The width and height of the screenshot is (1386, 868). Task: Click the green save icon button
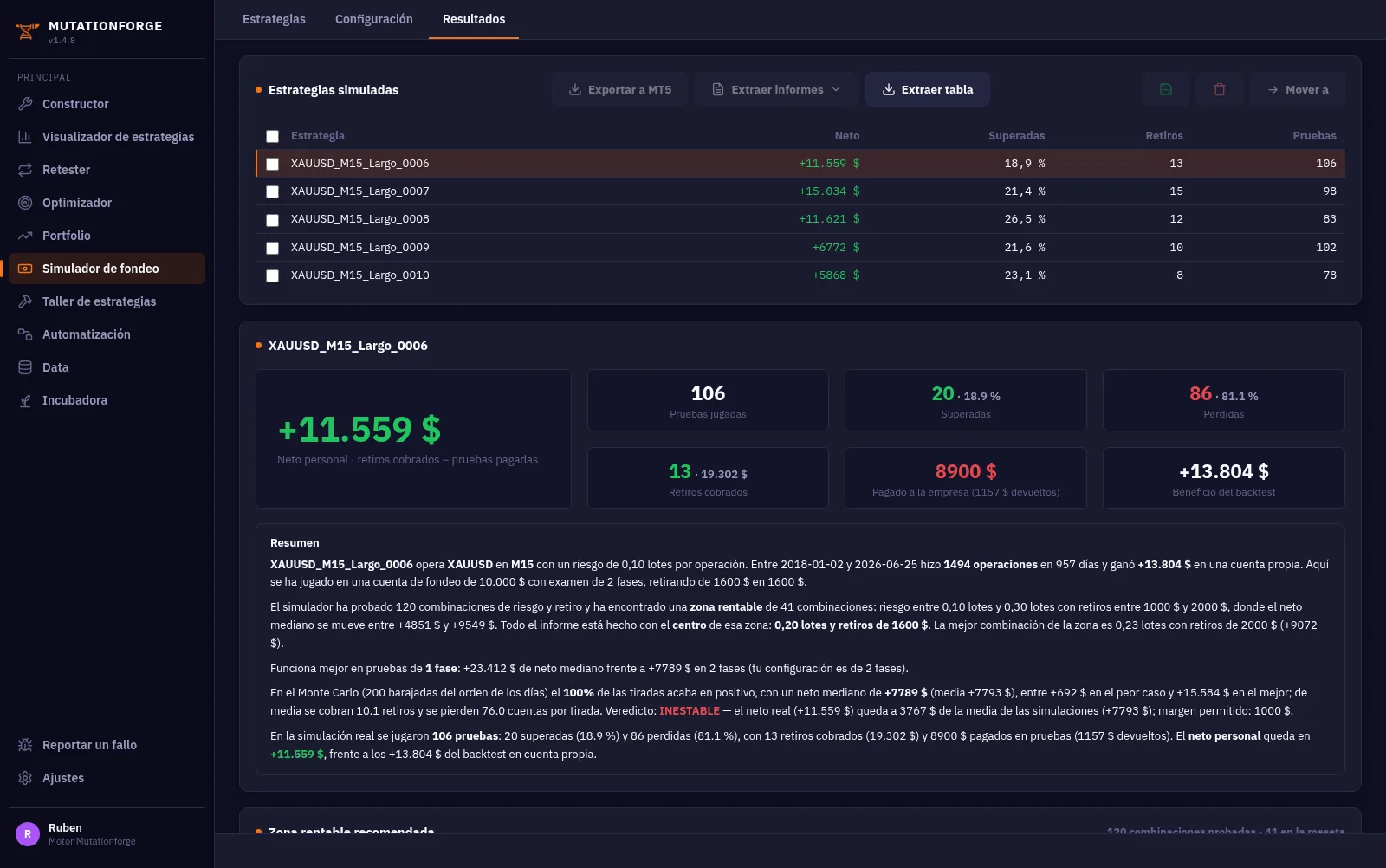[1166, 89]
